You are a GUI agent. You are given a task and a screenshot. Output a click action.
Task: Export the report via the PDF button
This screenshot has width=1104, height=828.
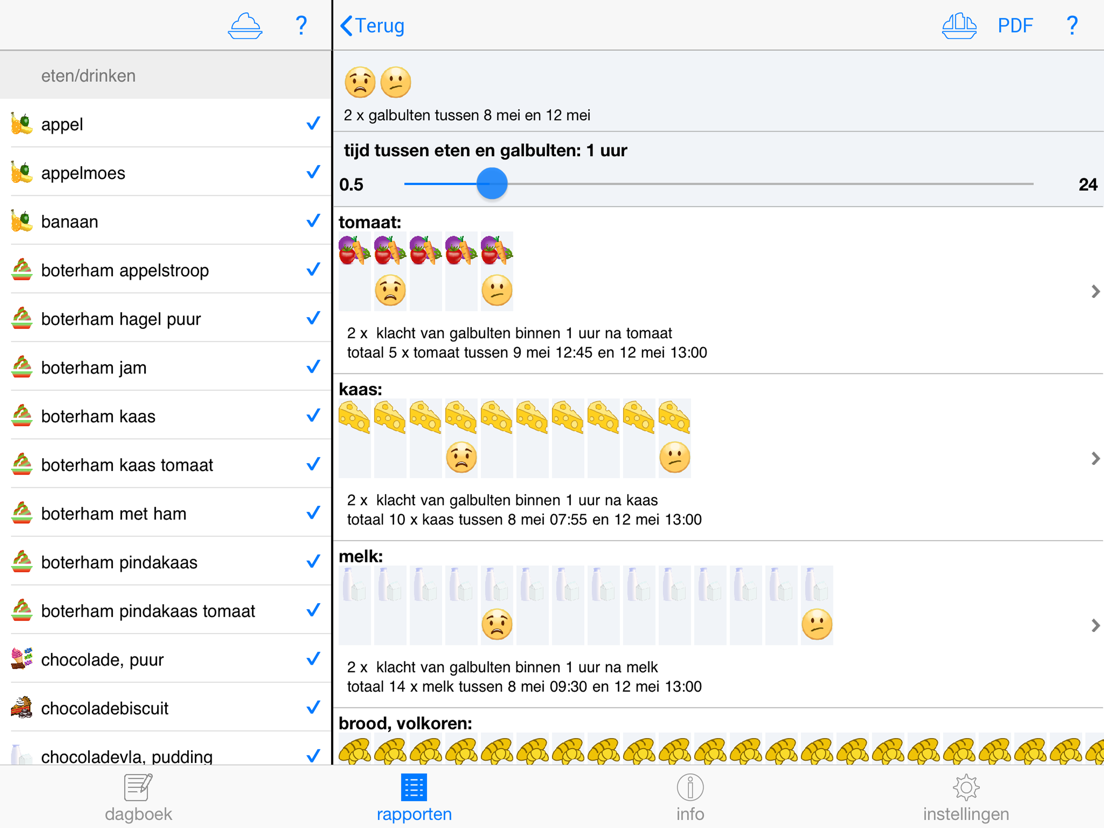(1015, 25)
